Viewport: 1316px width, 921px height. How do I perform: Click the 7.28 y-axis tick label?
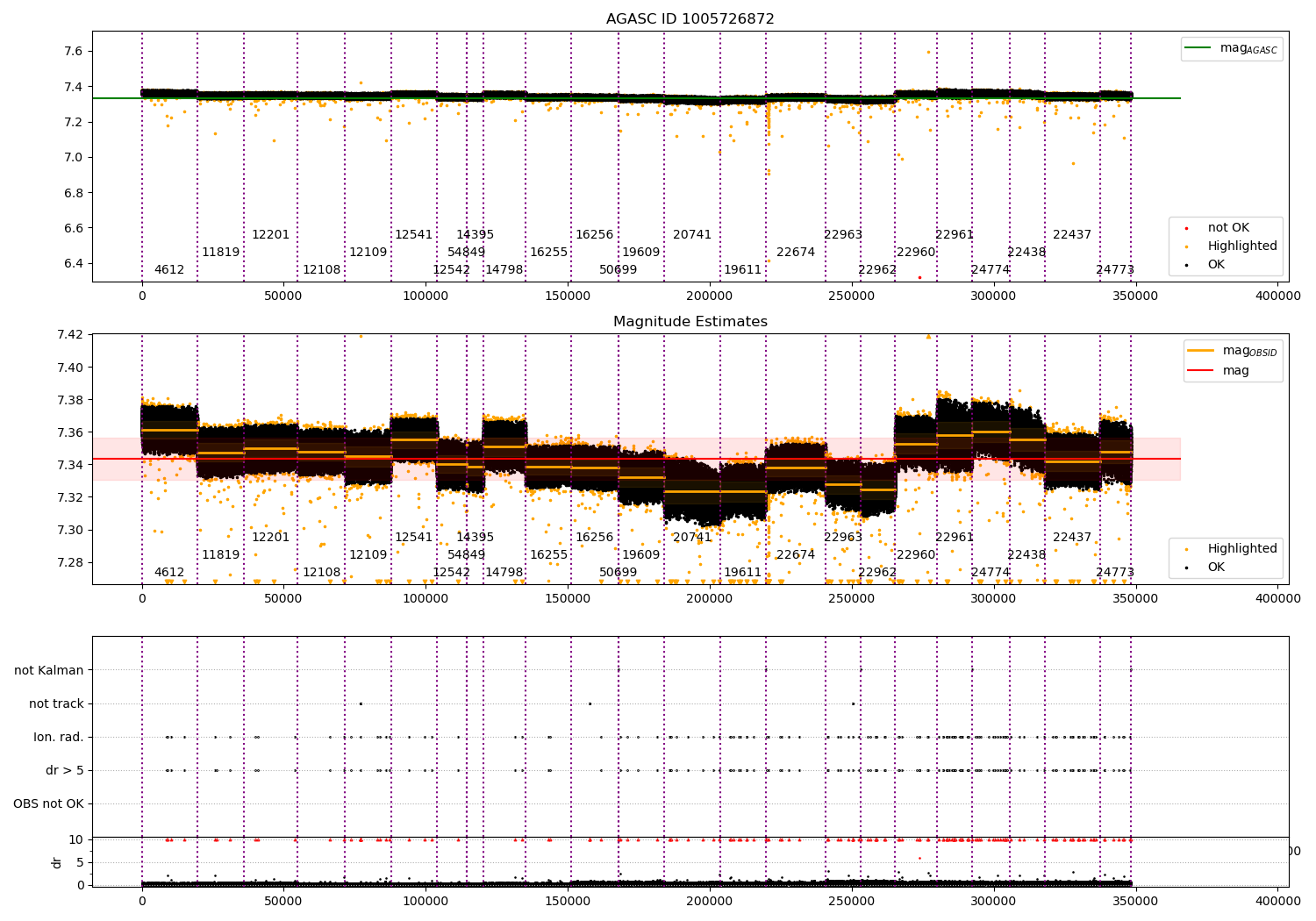coord(70,562)
